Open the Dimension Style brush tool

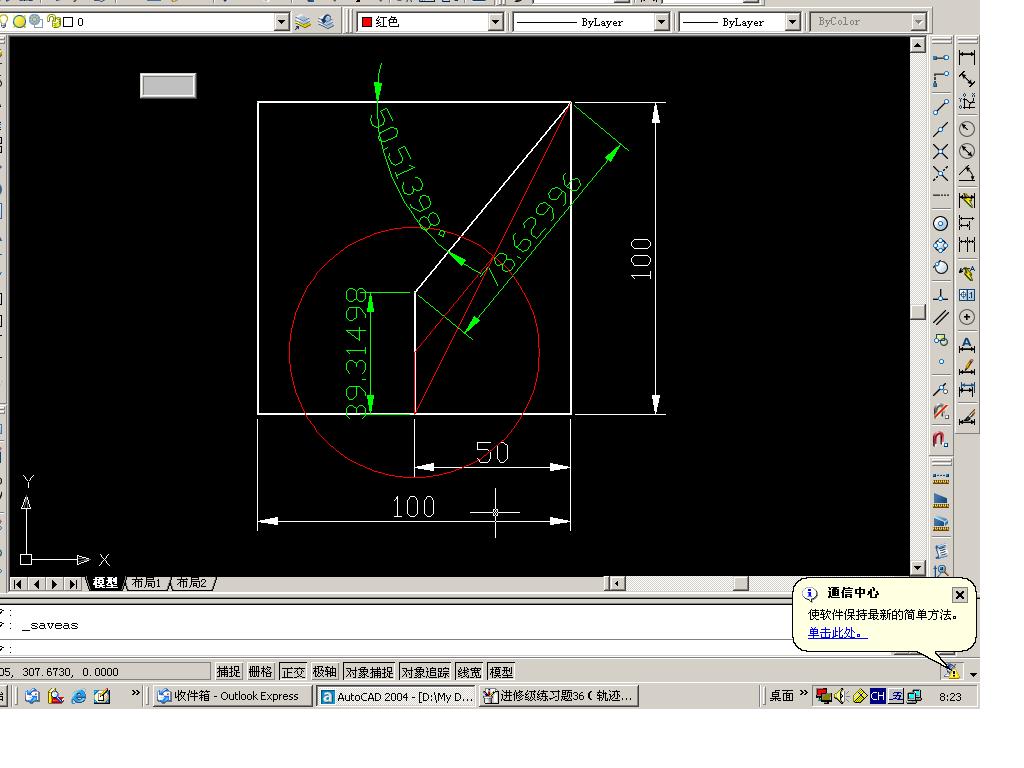[967, 417]
